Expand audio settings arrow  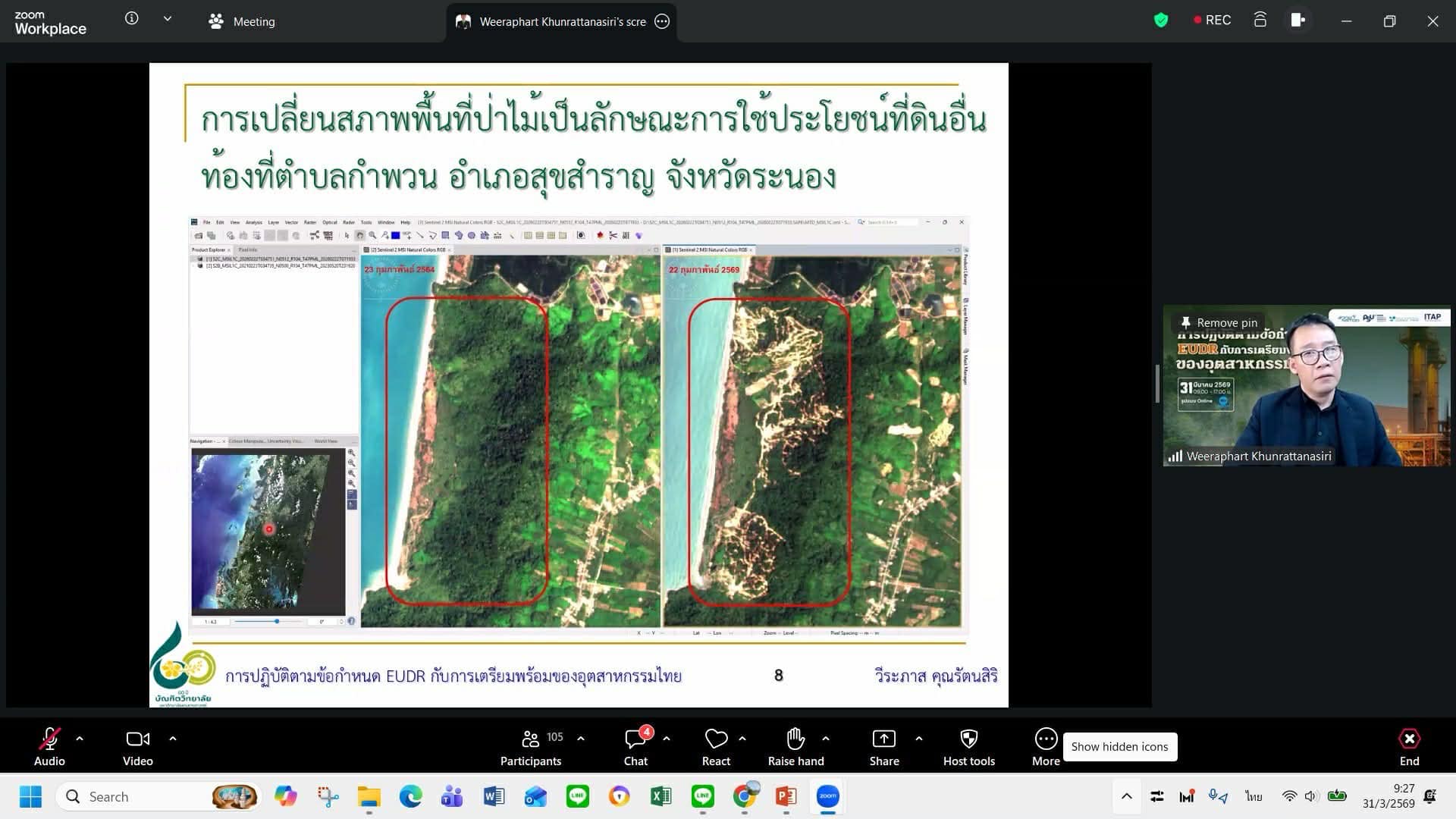80,739
